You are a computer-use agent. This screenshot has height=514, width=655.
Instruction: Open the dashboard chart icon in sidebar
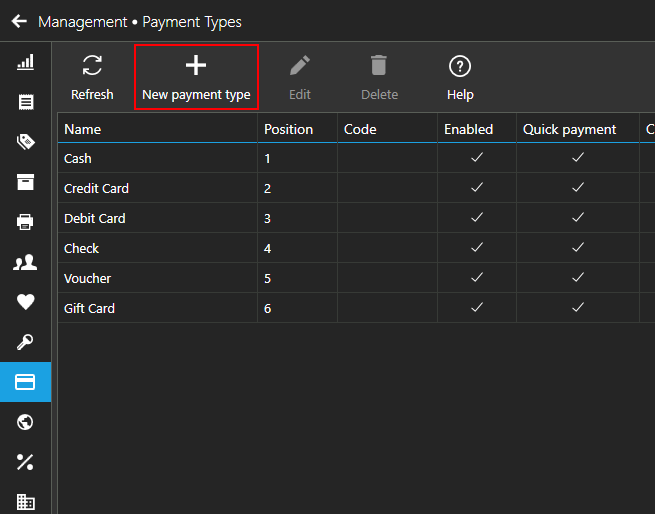tap(25, 62)
